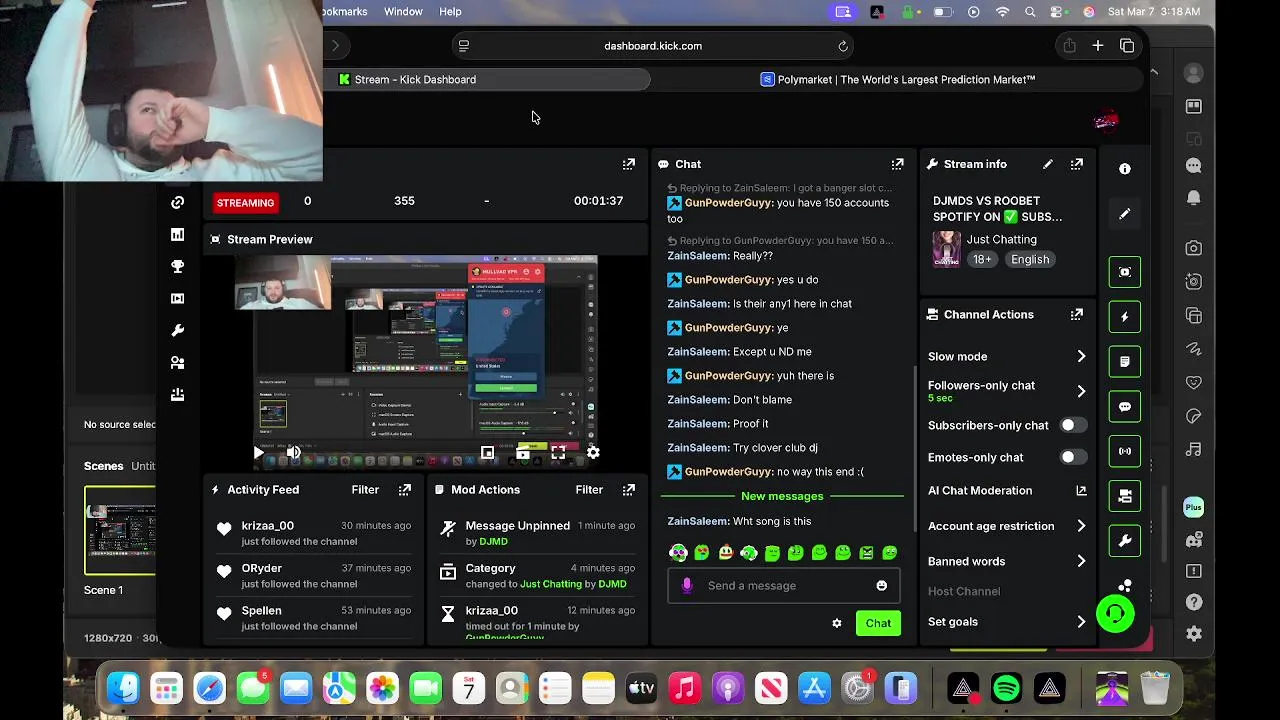Screen dimensions: 1280x720
Task: Click the Just Chatting category thumbnail
Action: (x=946, y=249)
